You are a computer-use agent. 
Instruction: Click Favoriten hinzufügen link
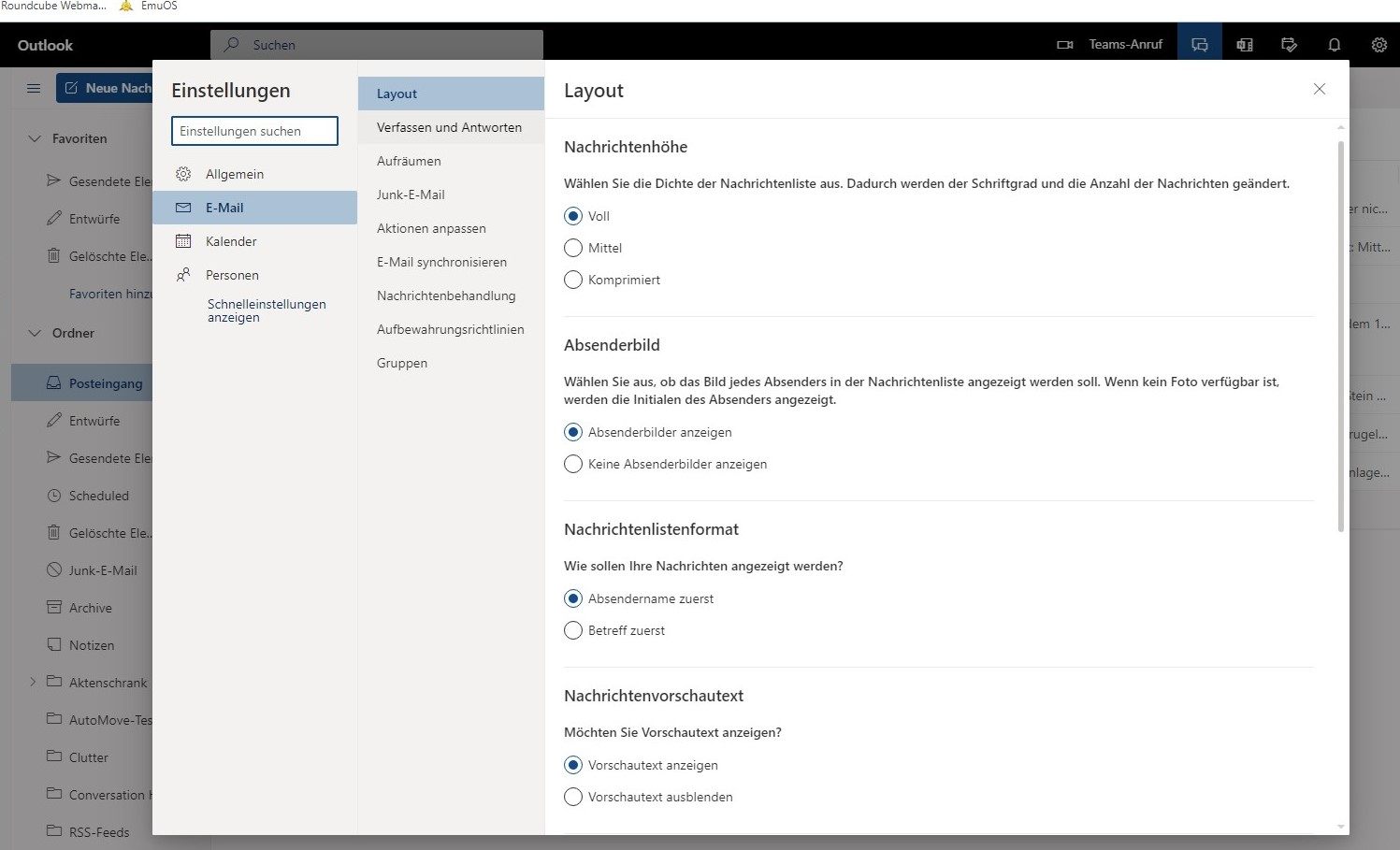110,294
